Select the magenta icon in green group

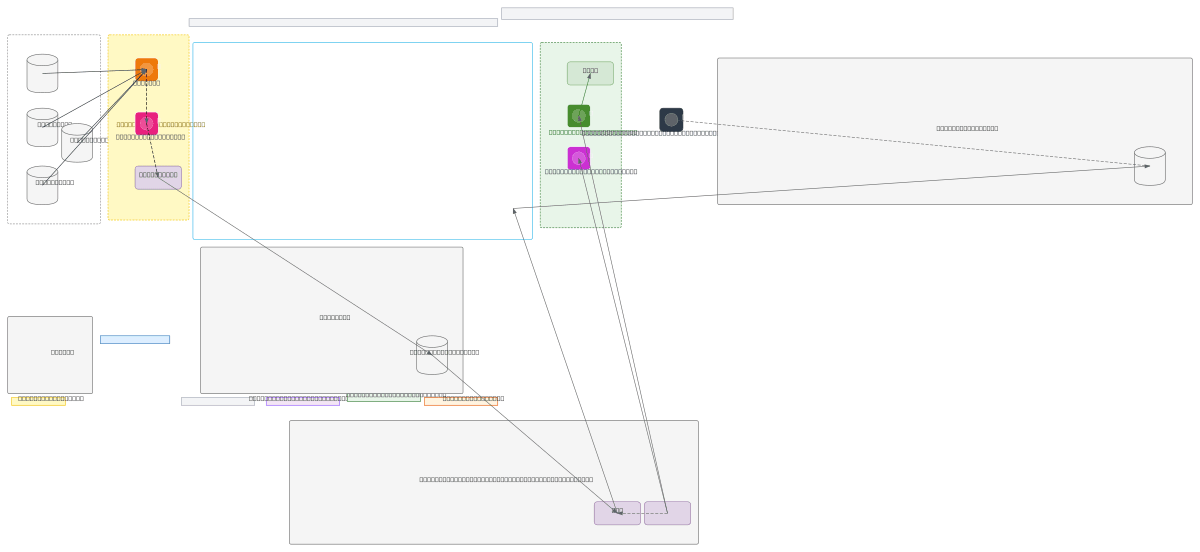point(578,158)
